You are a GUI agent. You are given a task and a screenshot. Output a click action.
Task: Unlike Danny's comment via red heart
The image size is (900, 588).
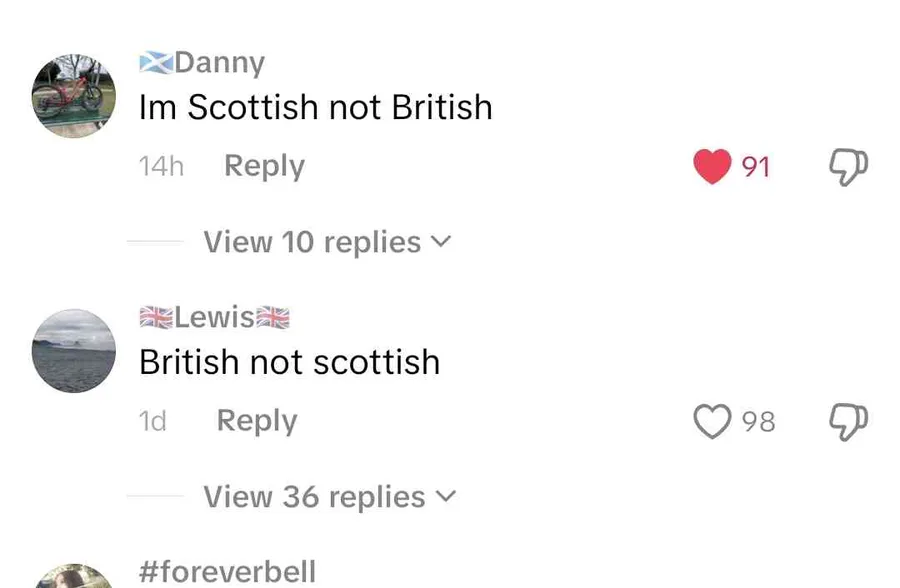[x=712, y=166]
